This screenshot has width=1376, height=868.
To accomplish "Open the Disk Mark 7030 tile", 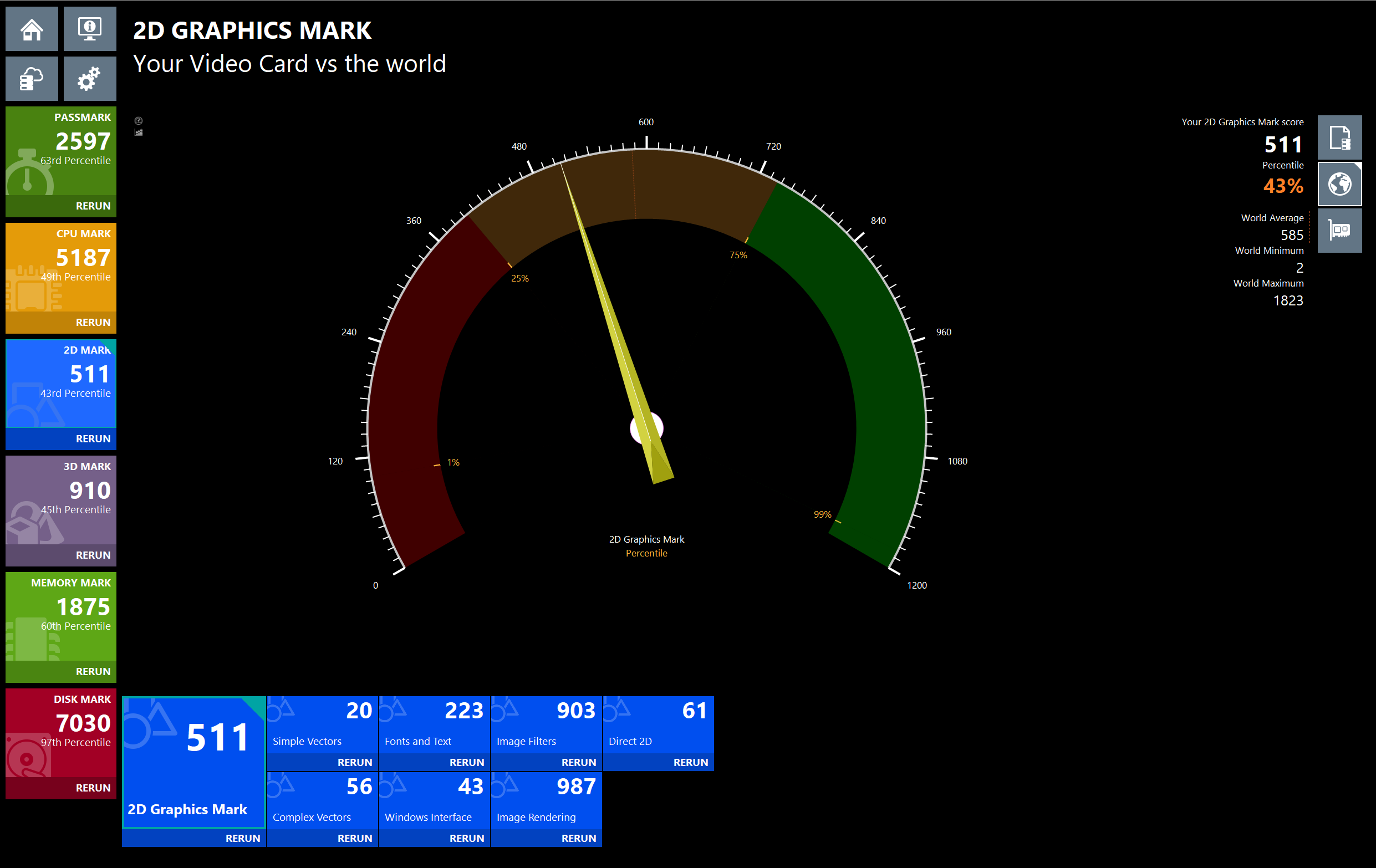I will click(61, 733).
